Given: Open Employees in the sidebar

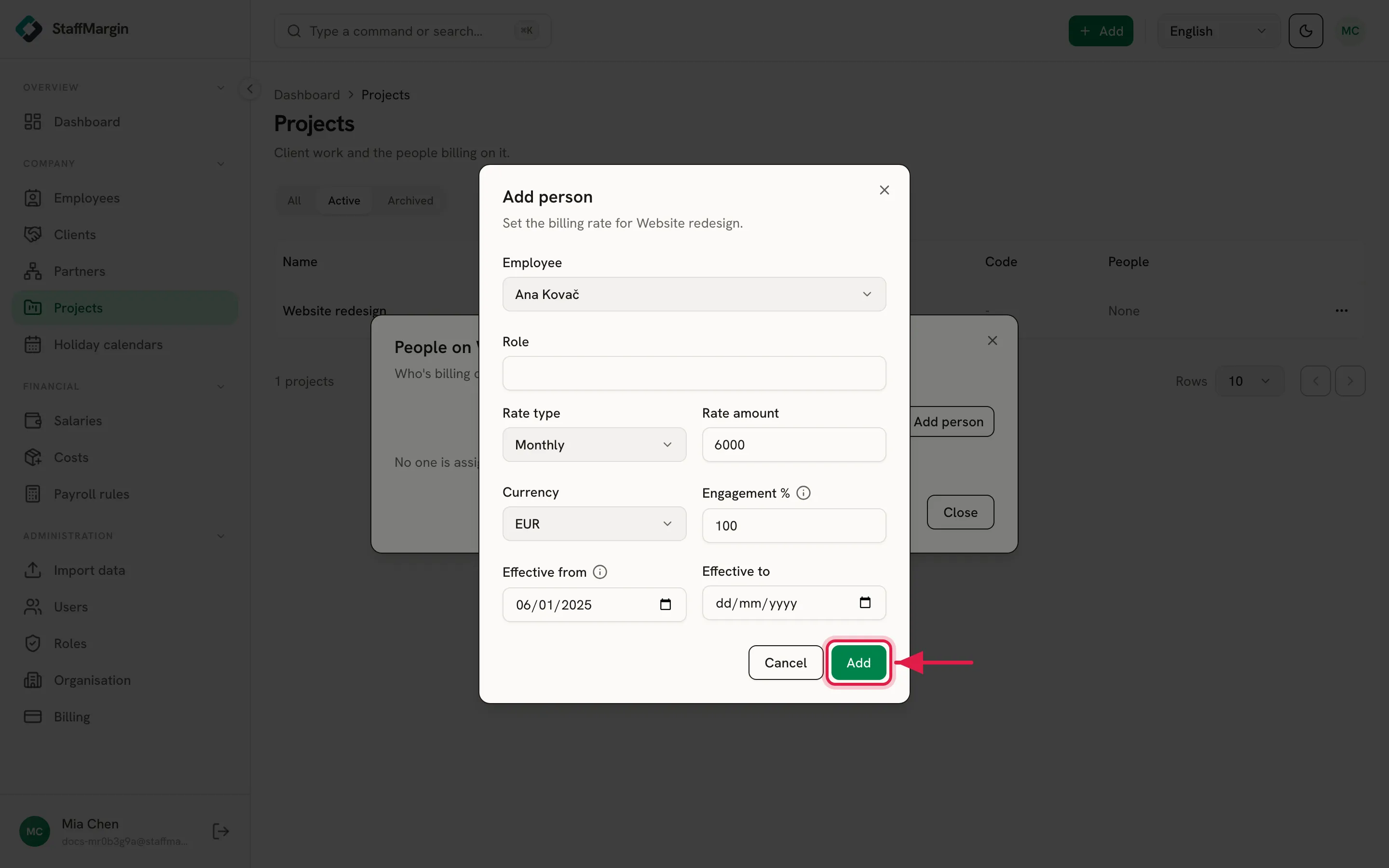Looking at the screenshot, I should [124, 198].
